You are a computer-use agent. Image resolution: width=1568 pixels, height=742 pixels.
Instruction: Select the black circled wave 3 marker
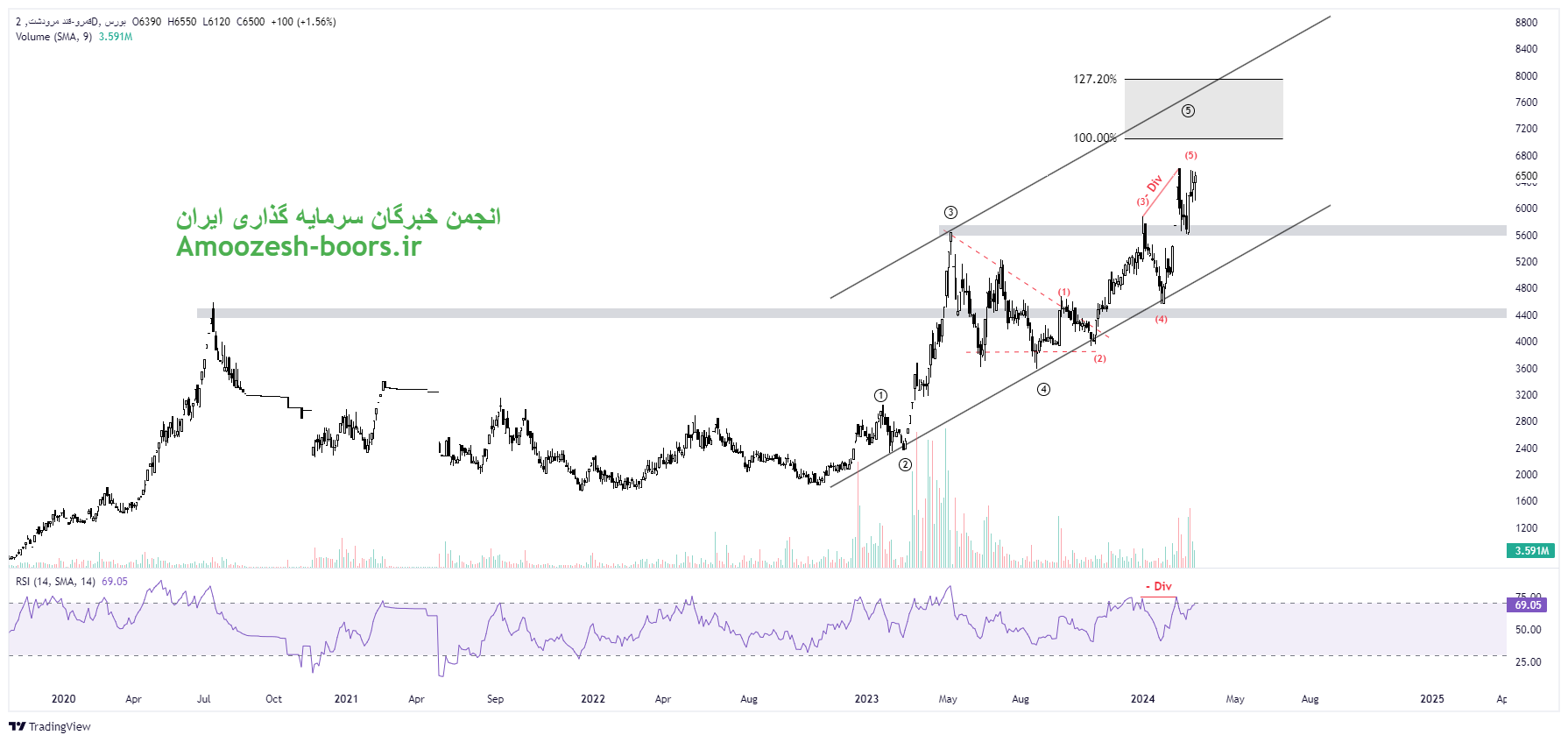950,212
